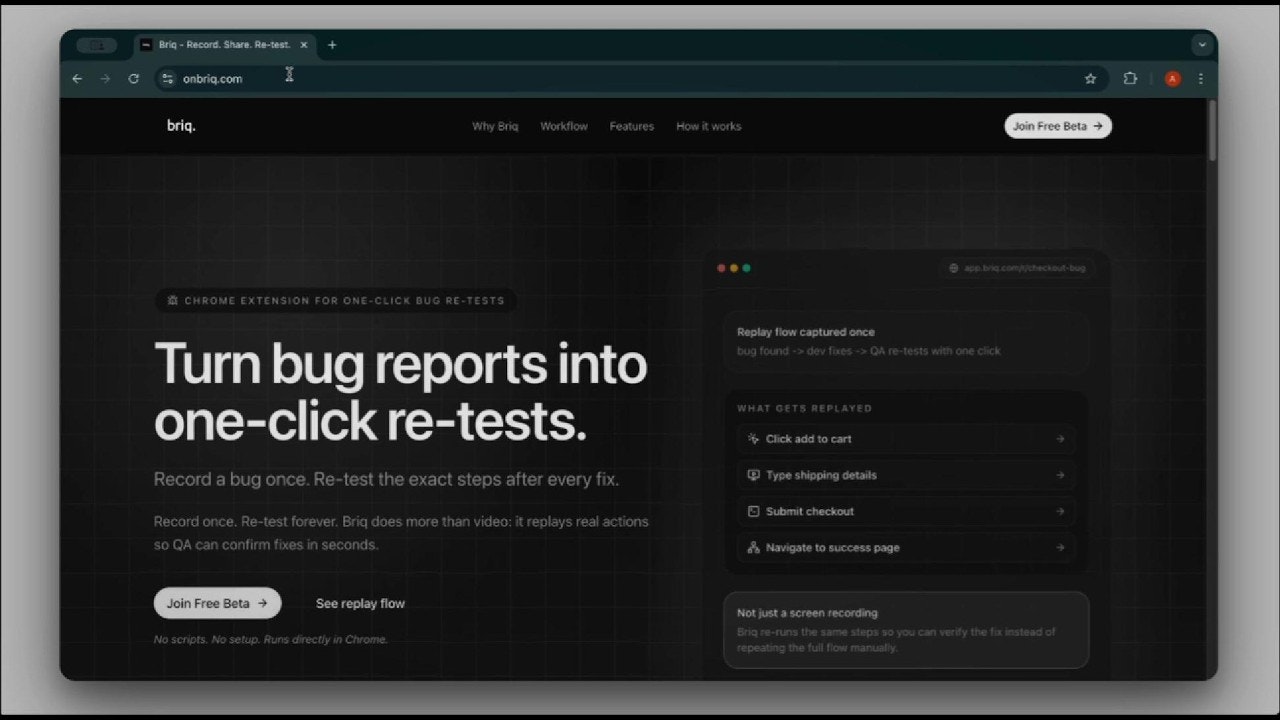Click arrow on Click add to cart row
Viewport: 1280px width, 720px height.
(1060, 439)
